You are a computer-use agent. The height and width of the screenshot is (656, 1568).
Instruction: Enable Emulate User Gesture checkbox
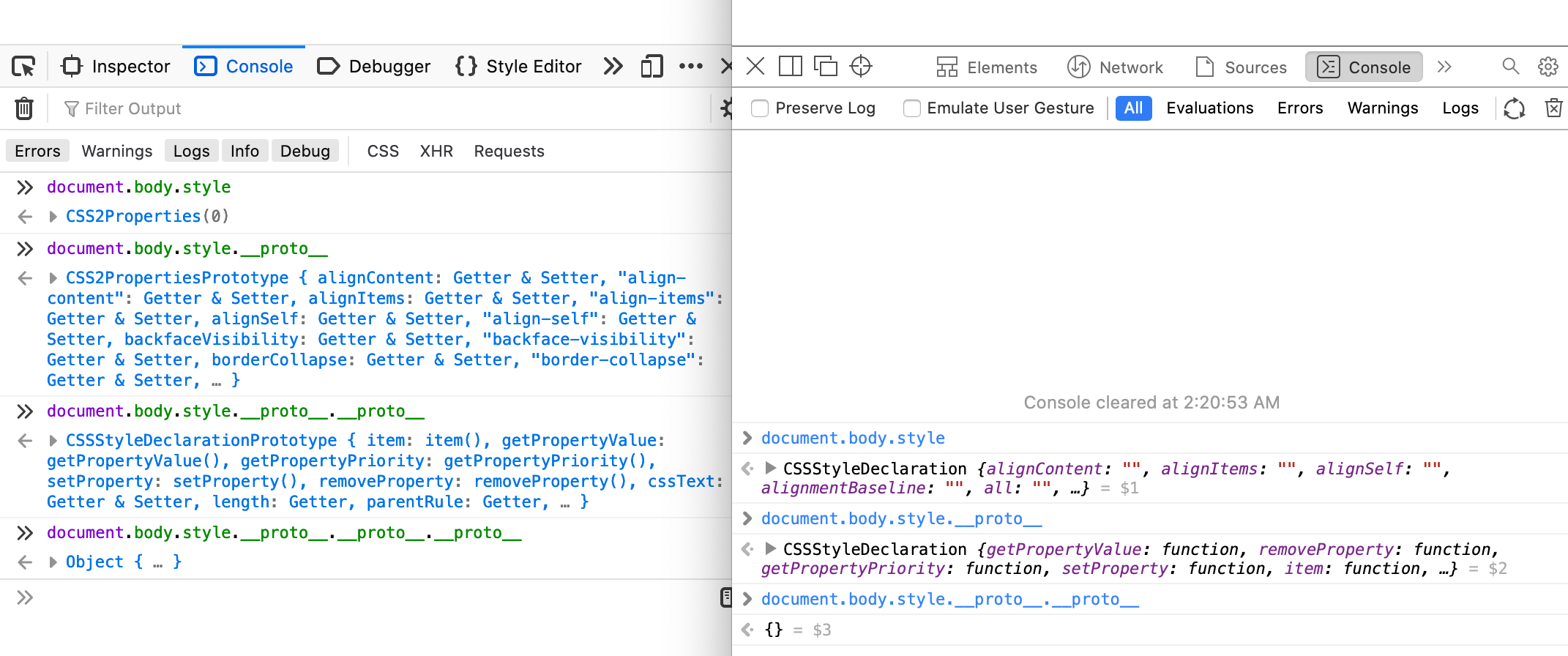click(911, 108)
